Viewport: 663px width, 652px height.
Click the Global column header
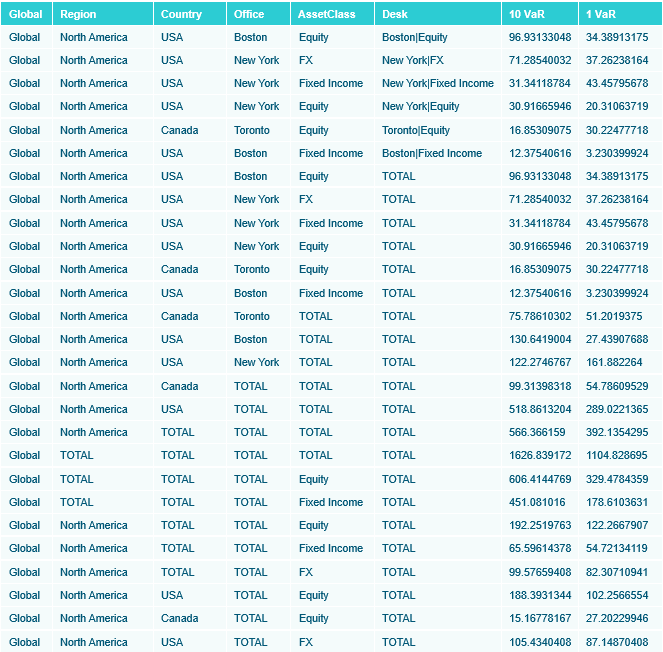tap(26, 14)
